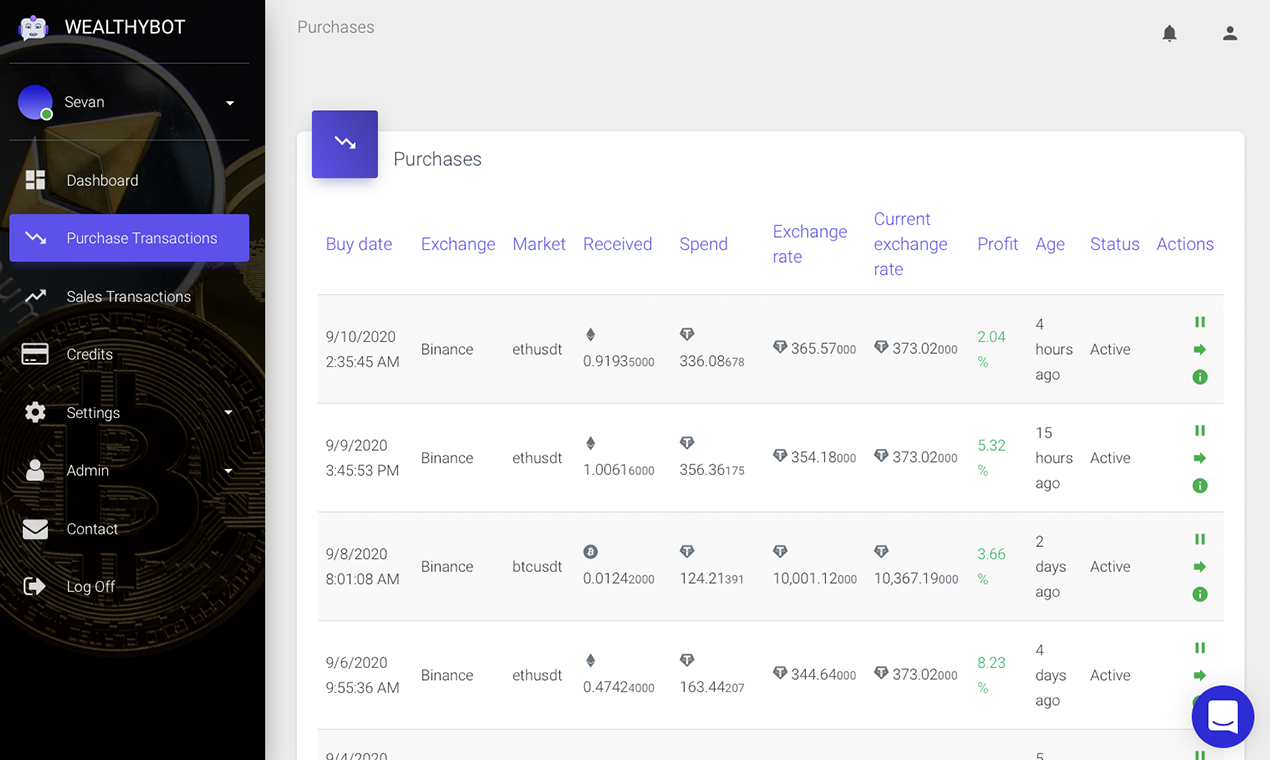Trigger the sell action on the btcusdt row
Screen dimensions: 1270x760
pyautogui.click(x=1200, y=566)
